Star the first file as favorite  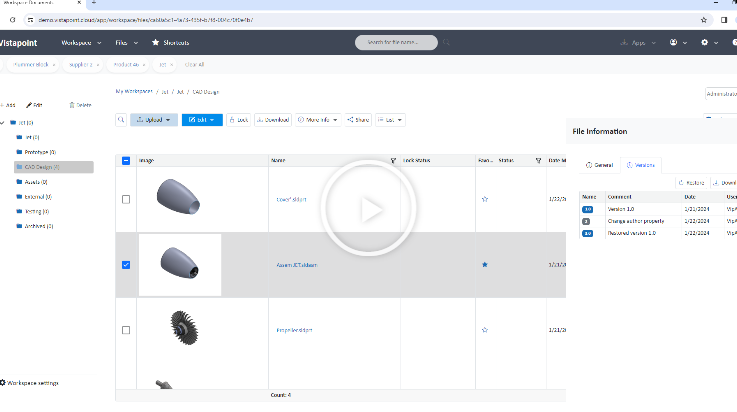click(485, 199)
